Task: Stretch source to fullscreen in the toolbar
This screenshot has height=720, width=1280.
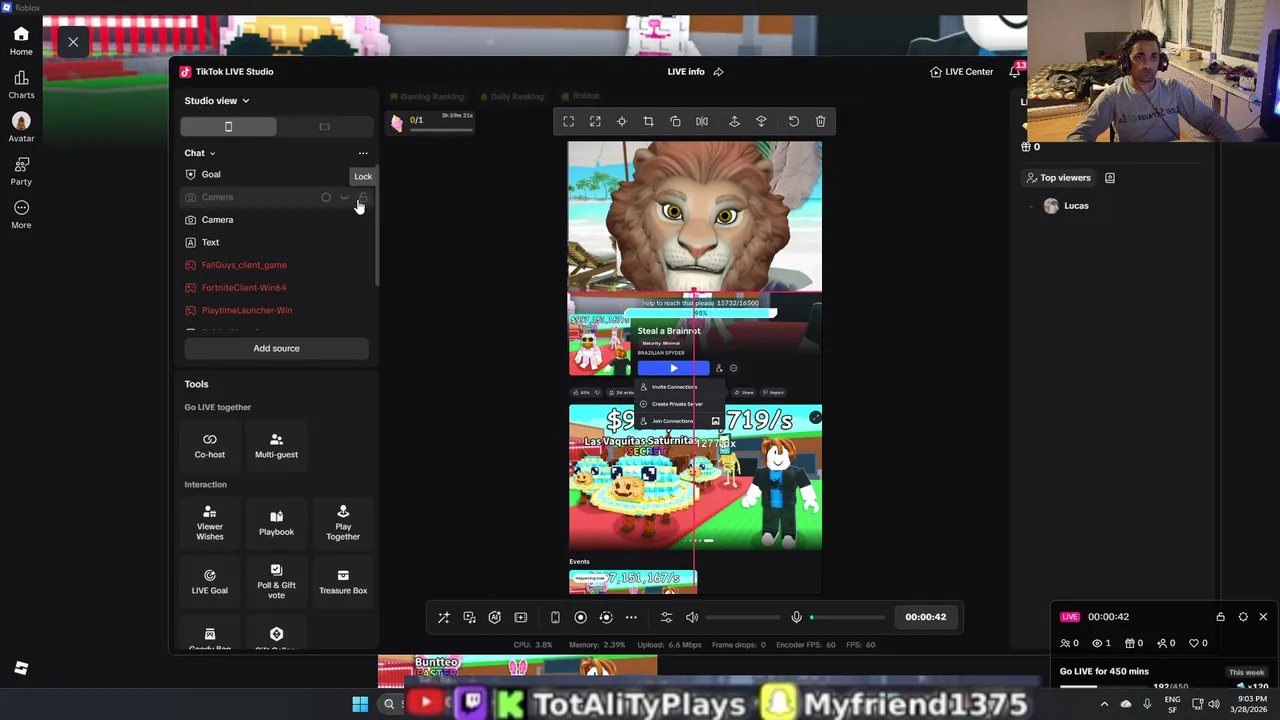Action: 595,122
